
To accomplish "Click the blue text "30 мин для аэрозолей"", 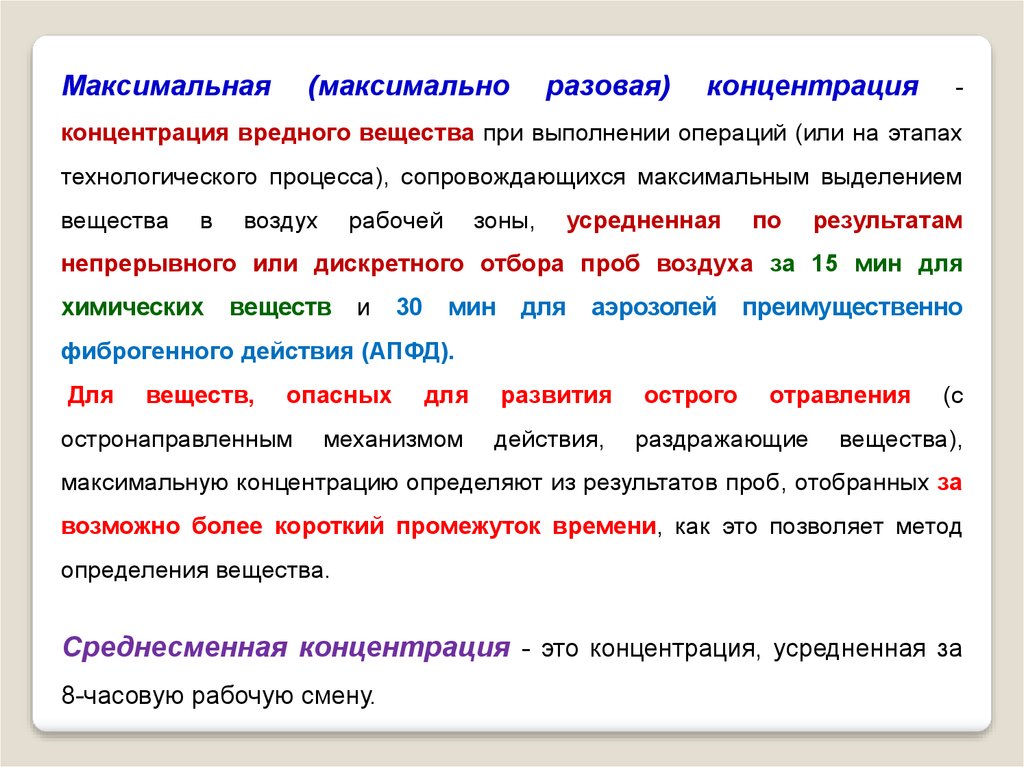I will [x=556, y=307].
